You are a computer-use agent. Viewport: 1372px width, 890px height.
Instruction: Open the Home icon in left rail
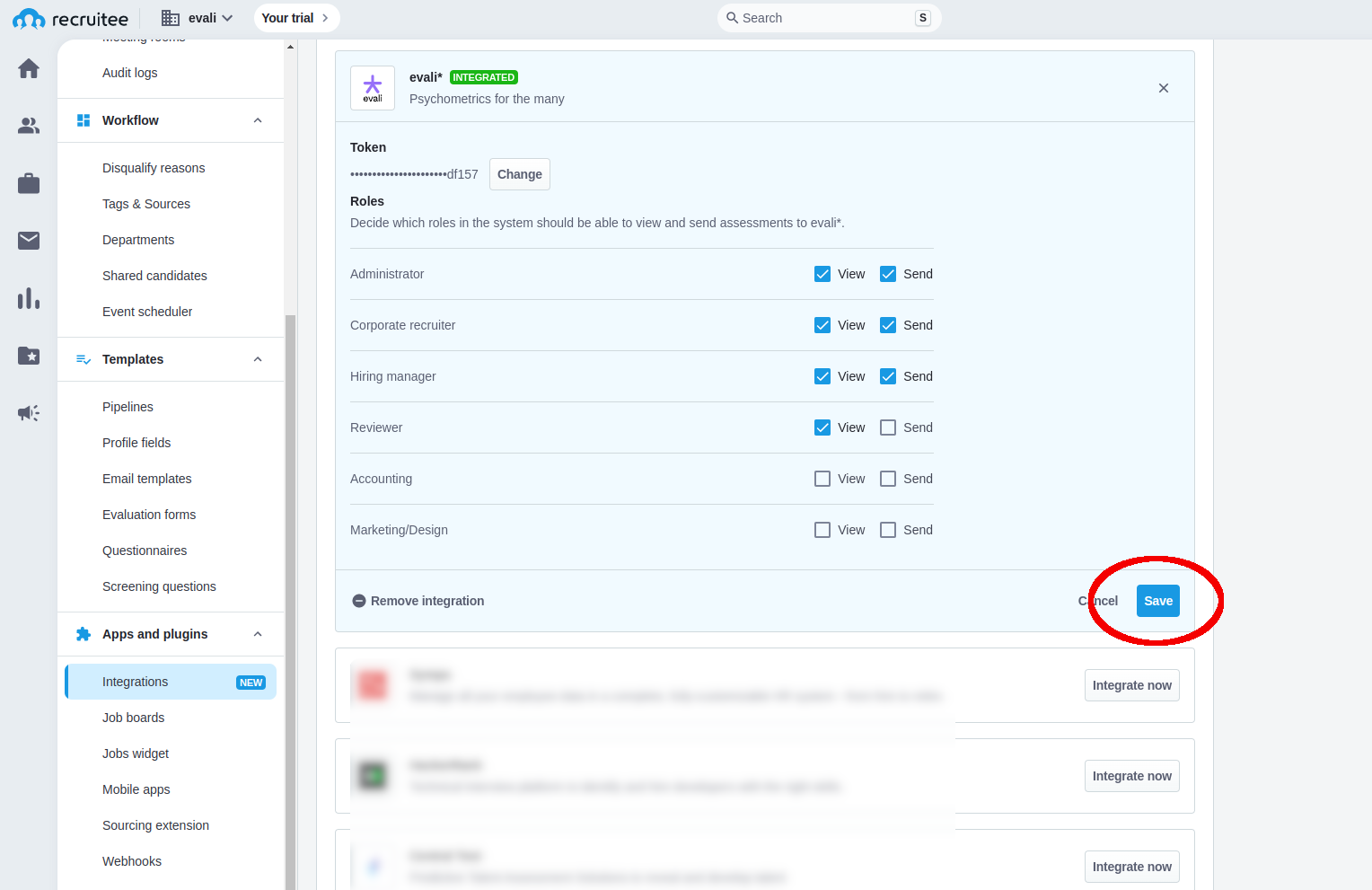[x=29, y=69]
